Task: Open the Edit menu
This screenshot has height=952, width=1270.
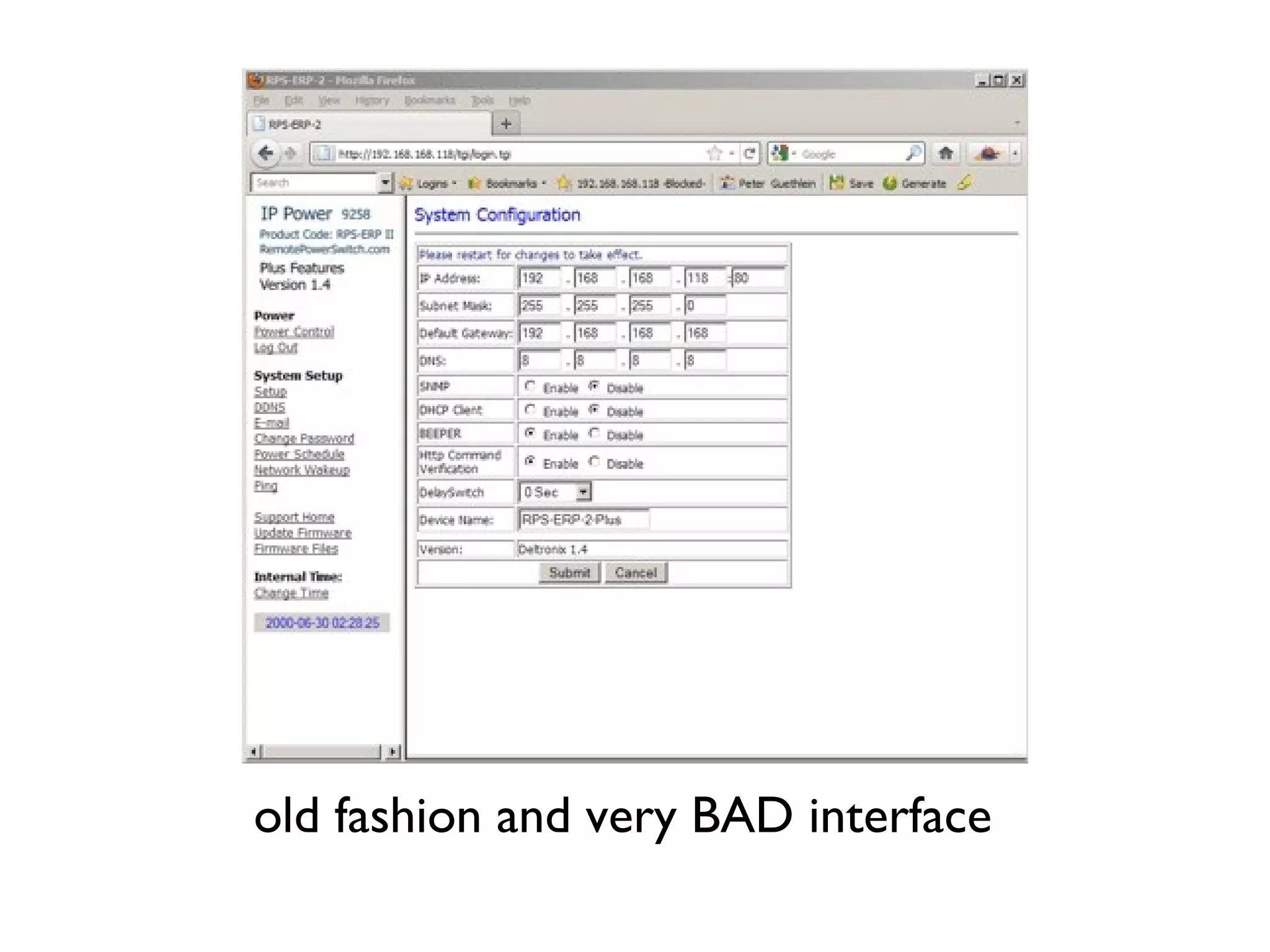Action: [x=293, y=100]
